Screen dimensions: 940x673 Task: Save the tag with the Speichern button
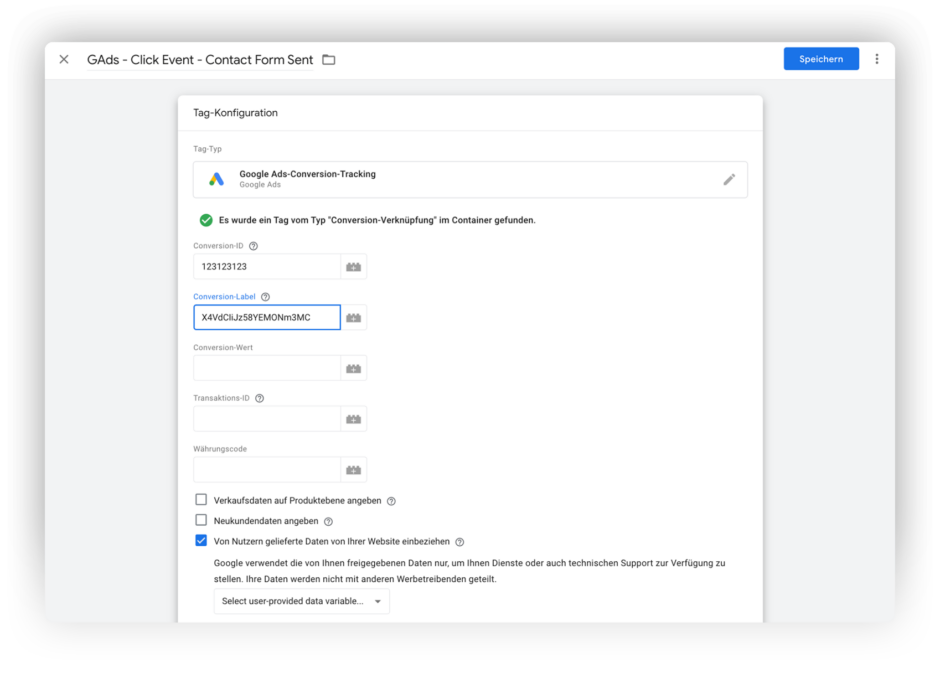[821, 59]
